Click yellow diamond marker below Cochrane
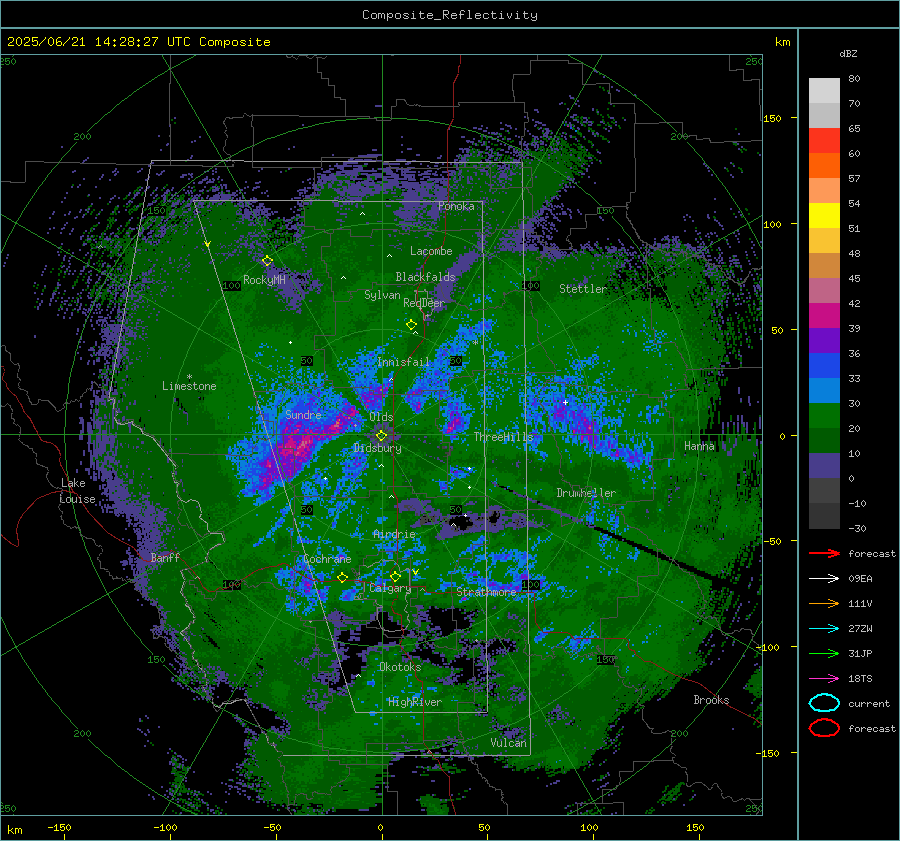The width and height of the screenshot is (900, 841). (343, 578)
